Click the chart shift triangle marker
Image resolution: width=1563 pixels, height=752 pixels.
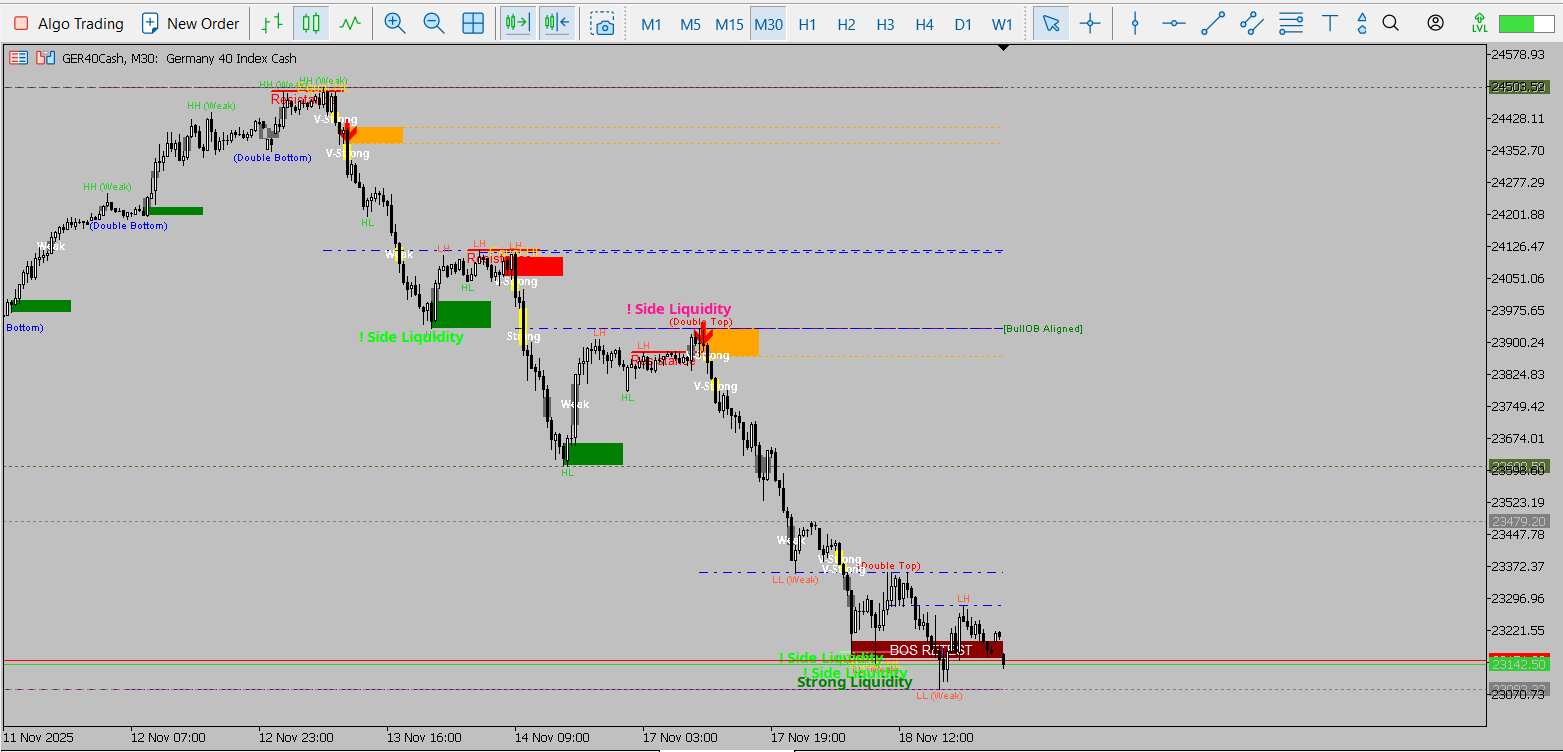(1003, 48)
